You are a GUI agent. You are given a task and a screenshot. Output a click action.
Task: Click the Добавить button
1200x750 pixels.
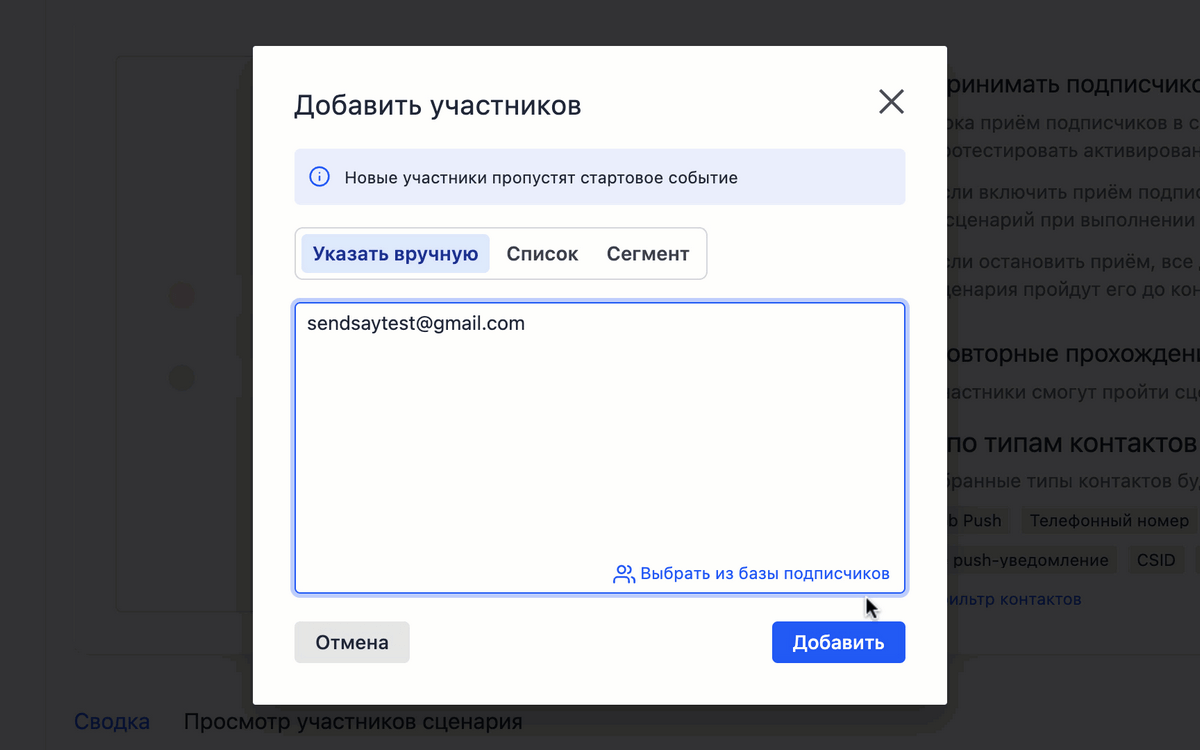[x=838, y=642]
